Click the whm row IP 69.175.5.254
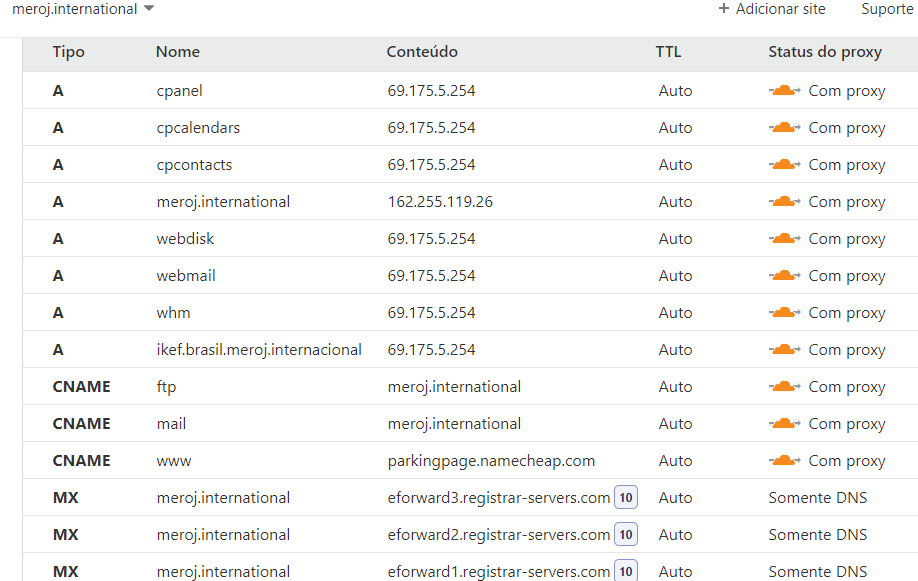This screenshot has width=918, height=581. [x=431, y=313]
